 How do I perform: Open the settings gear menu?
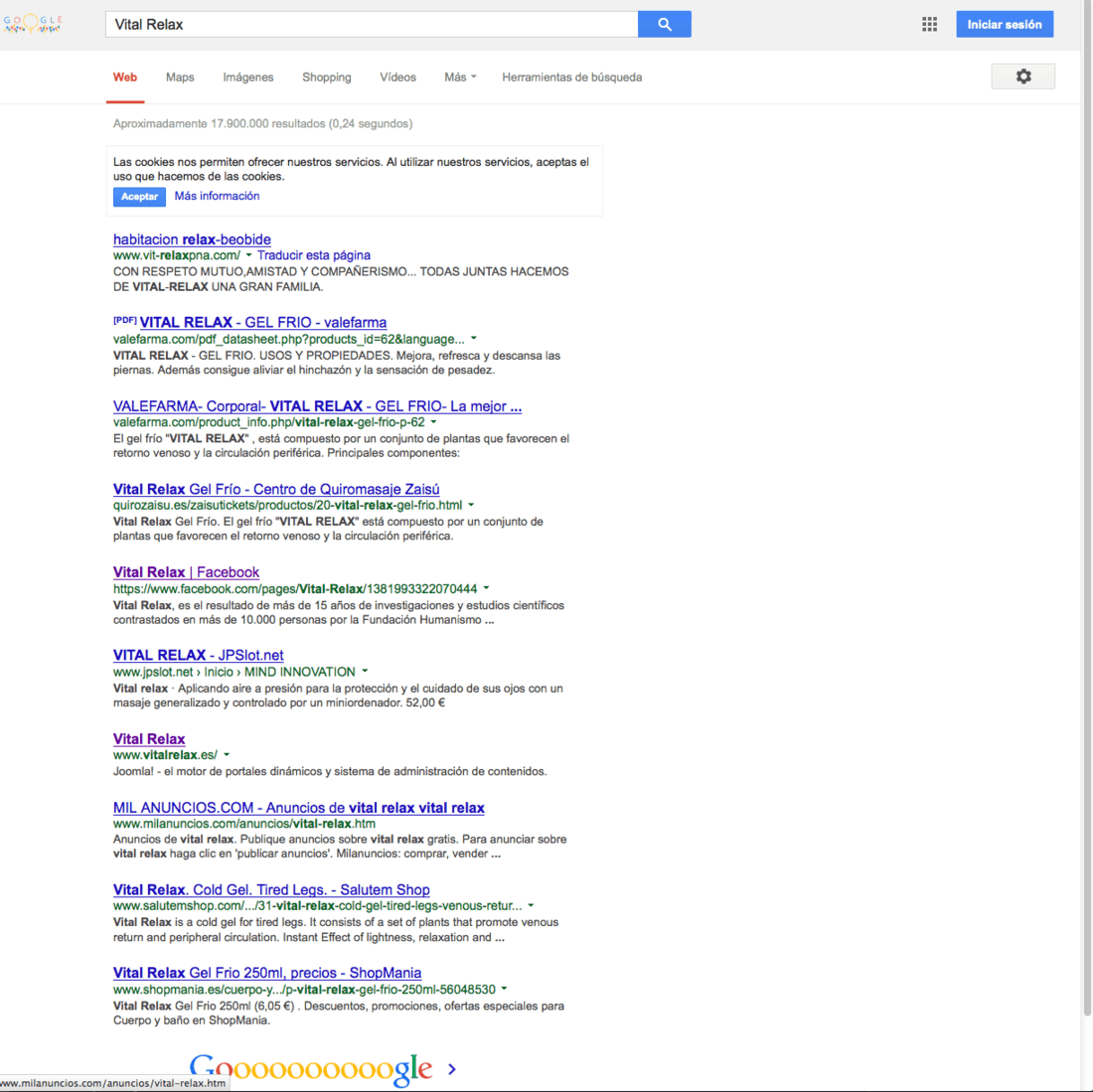[1022, 76]
